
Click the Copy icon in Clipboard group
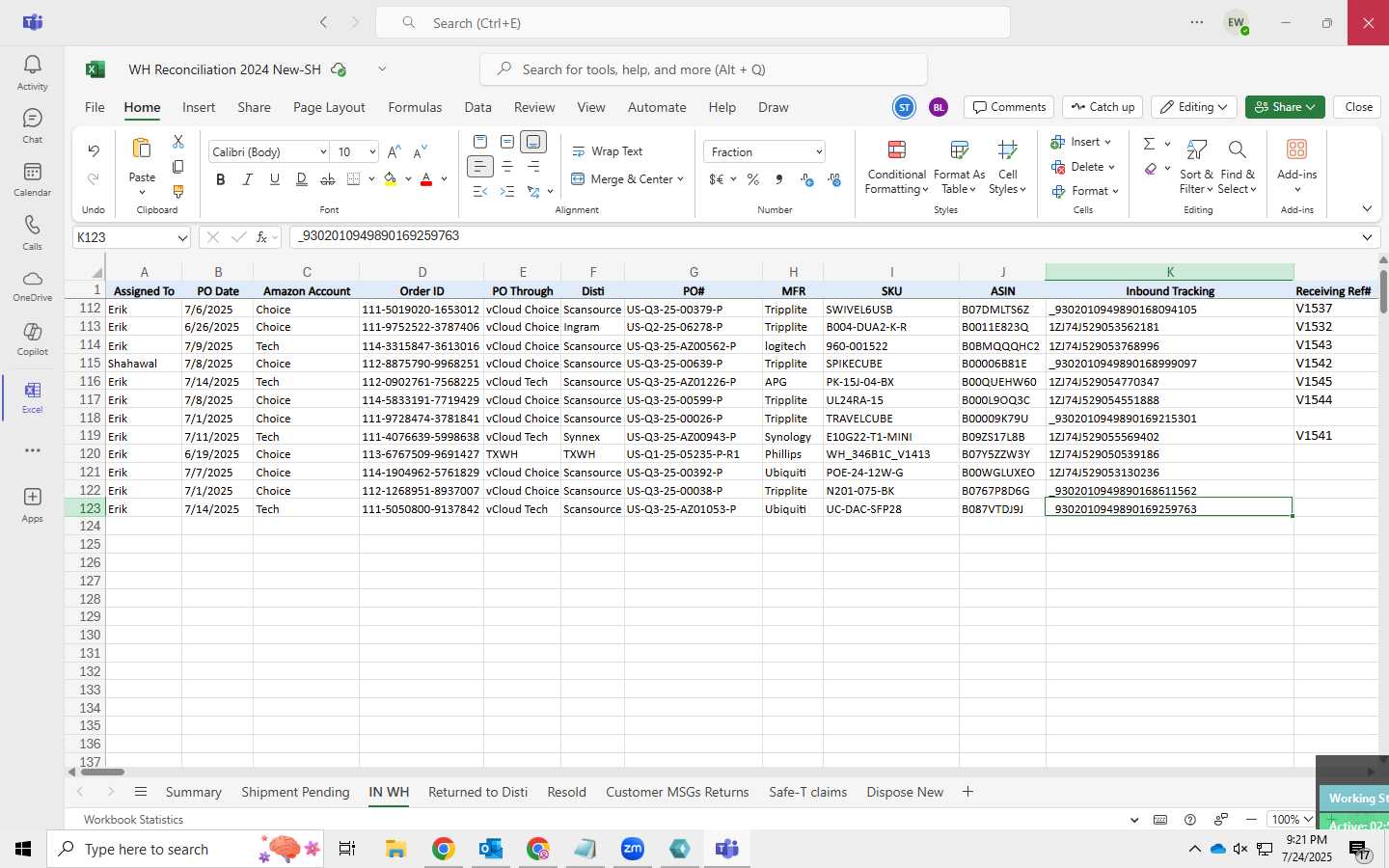178,167
